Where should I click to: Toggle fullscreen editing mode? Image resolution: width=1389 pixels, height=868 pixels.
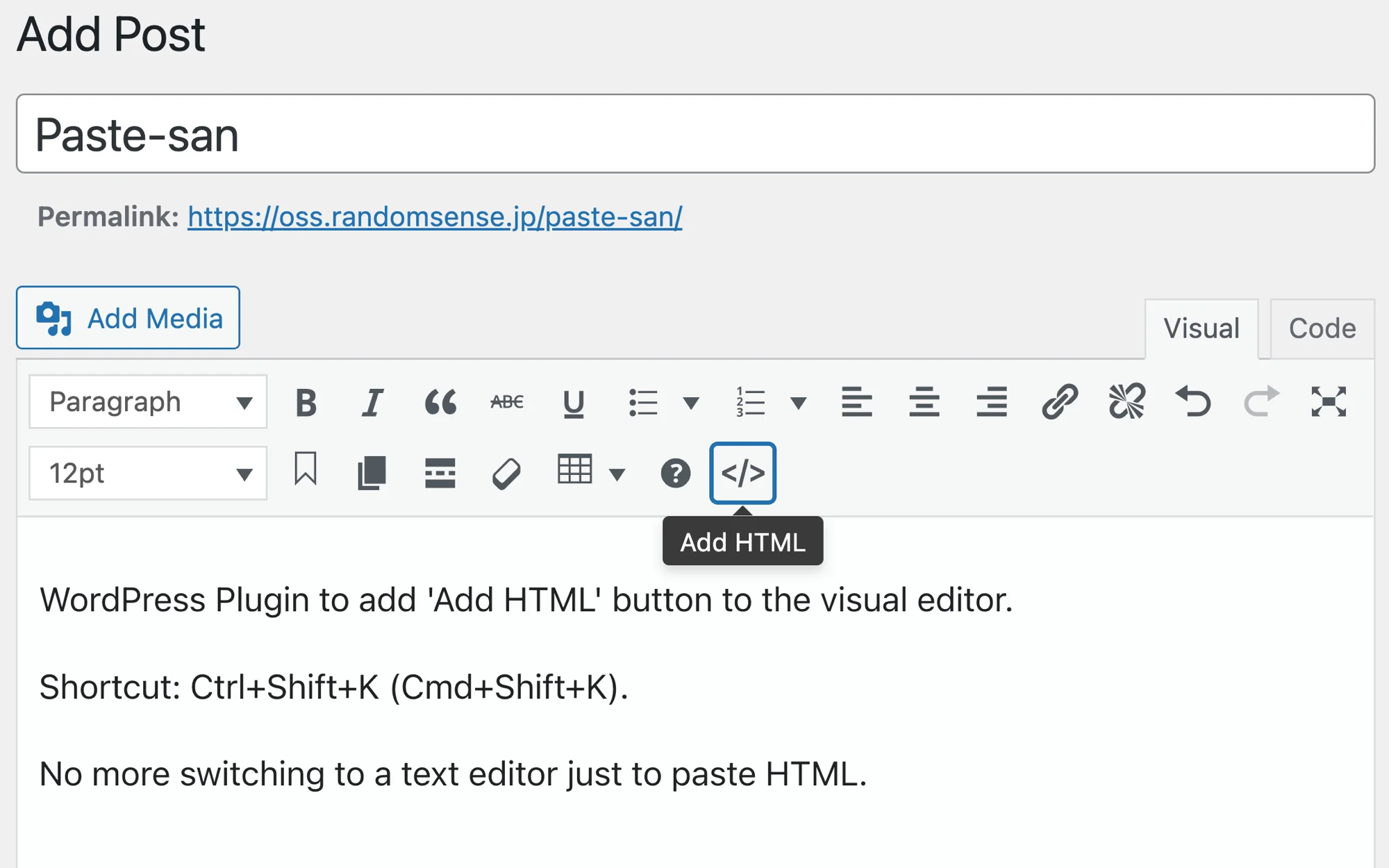click(1330, 401)
